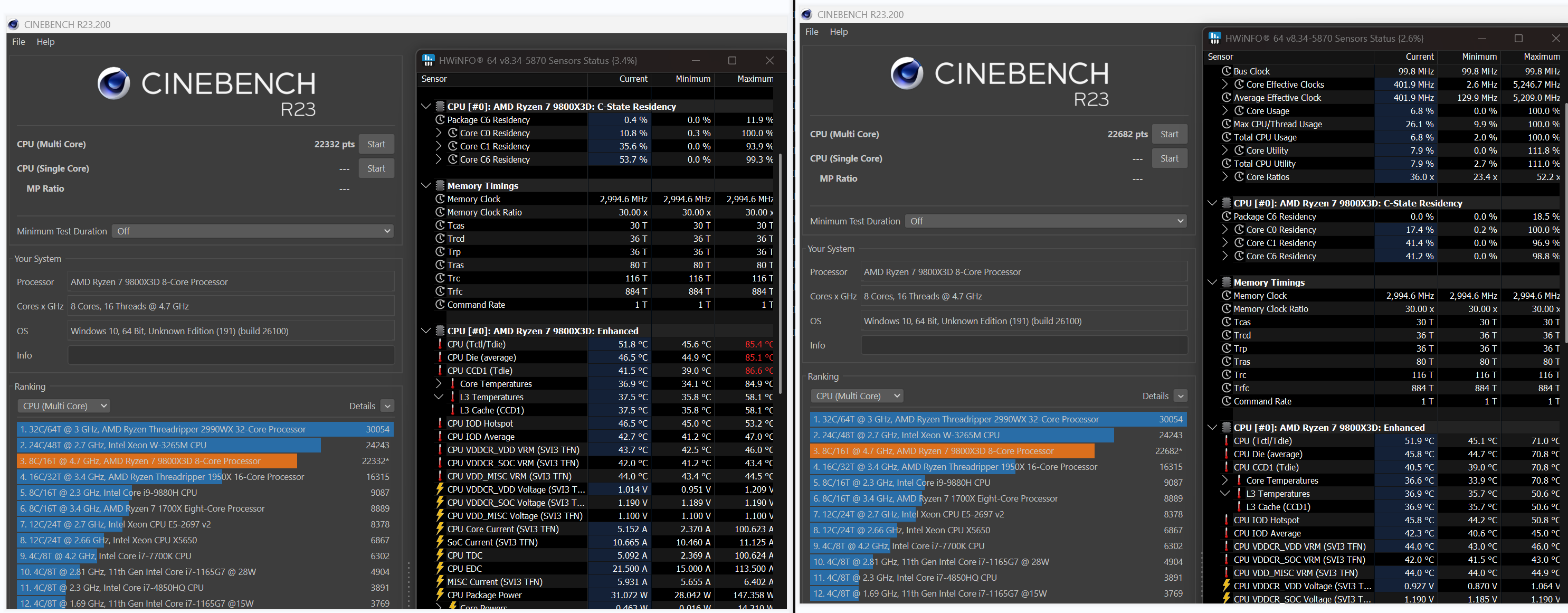The width and height of the screenshot is (1568, 613).
Task: Open the CPU (Multi Core) ranking dropdown on right
Action: click(x=857, y=395)
